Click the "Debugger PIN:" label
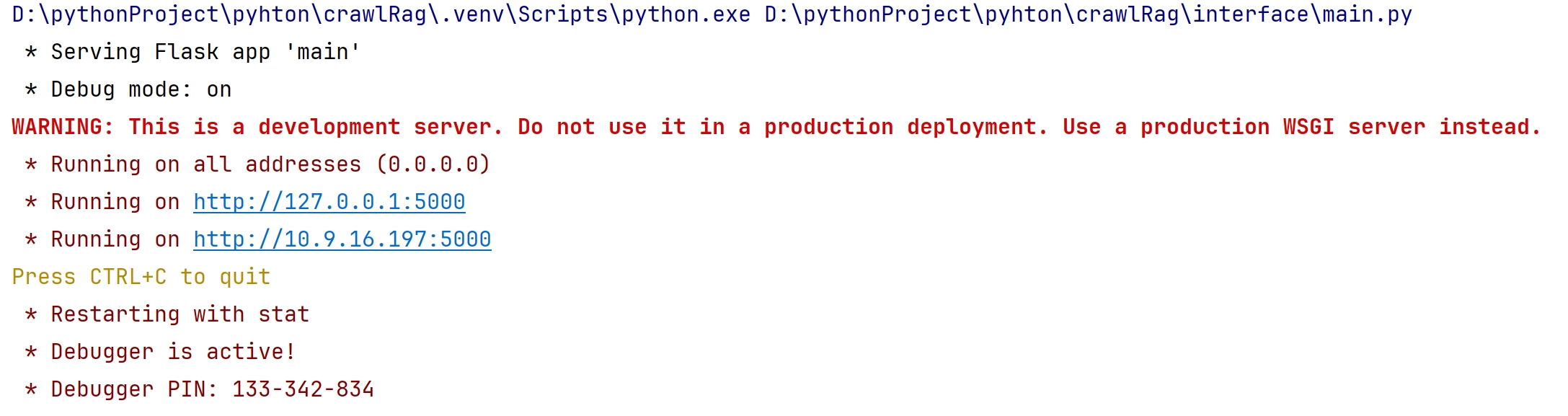The image size is (1568, 416). [x=134, y=389]
